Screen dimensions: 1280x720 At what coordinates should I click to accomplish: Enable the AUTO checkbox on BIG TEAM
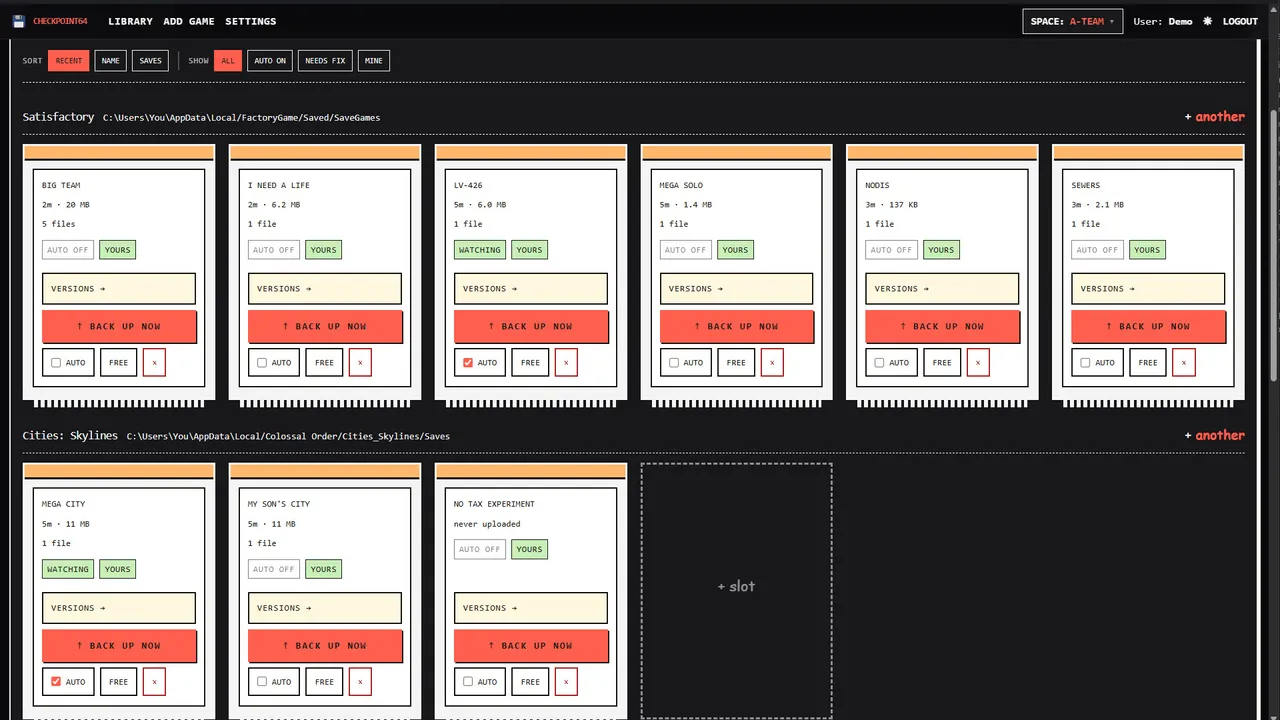56,363
